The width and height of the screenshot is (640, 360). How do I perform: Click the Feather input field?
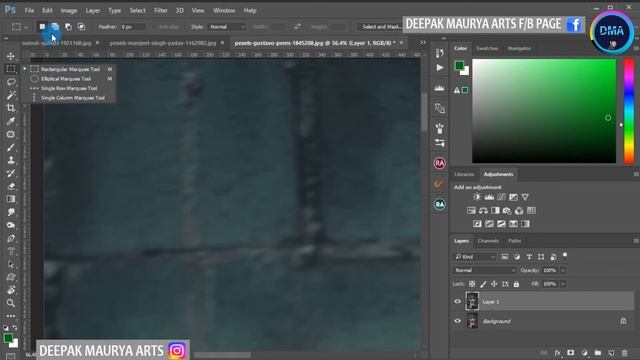click(133, 27)
